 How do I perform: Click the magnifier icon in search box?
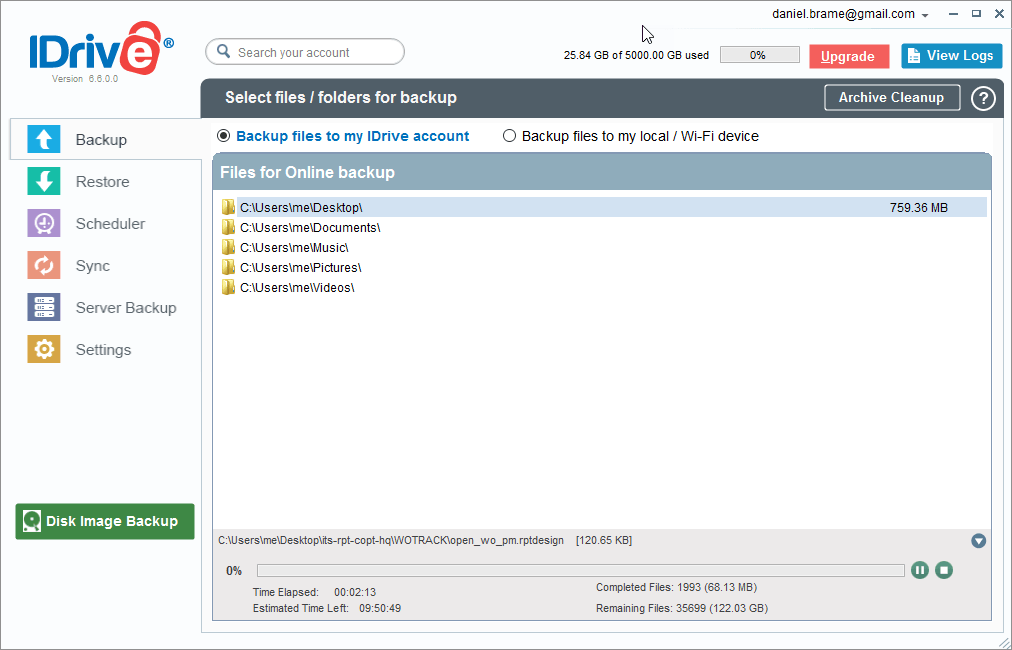coord(223,52)
